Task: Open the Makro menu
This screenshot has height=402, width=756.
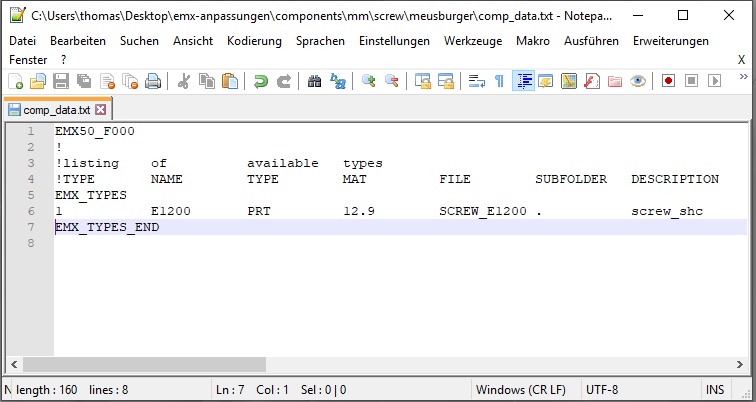Action: pos(533,41)
